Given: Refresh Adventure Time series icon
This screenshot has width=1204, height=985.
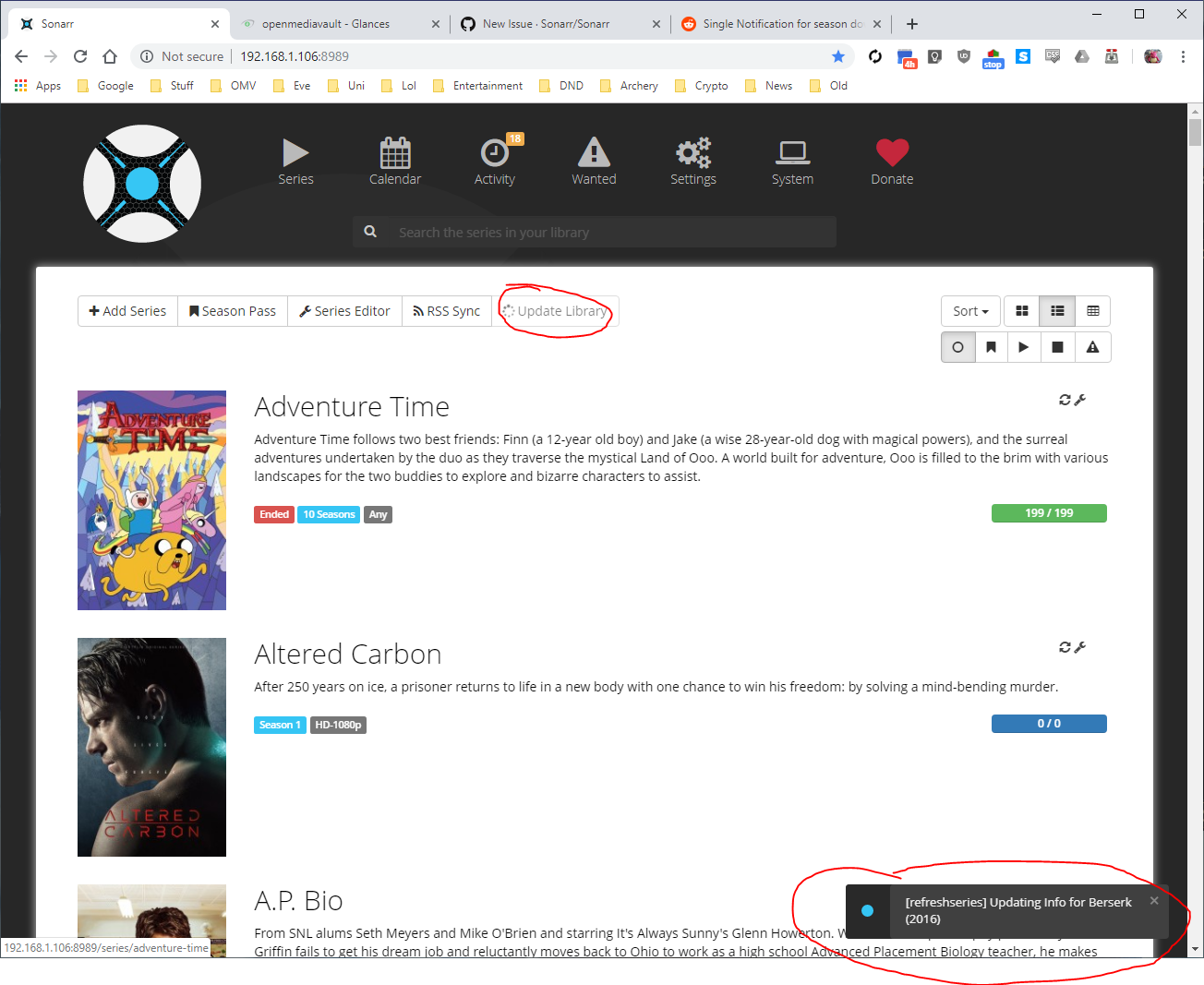Looking at the screenshot, I should pos(1065,400).
